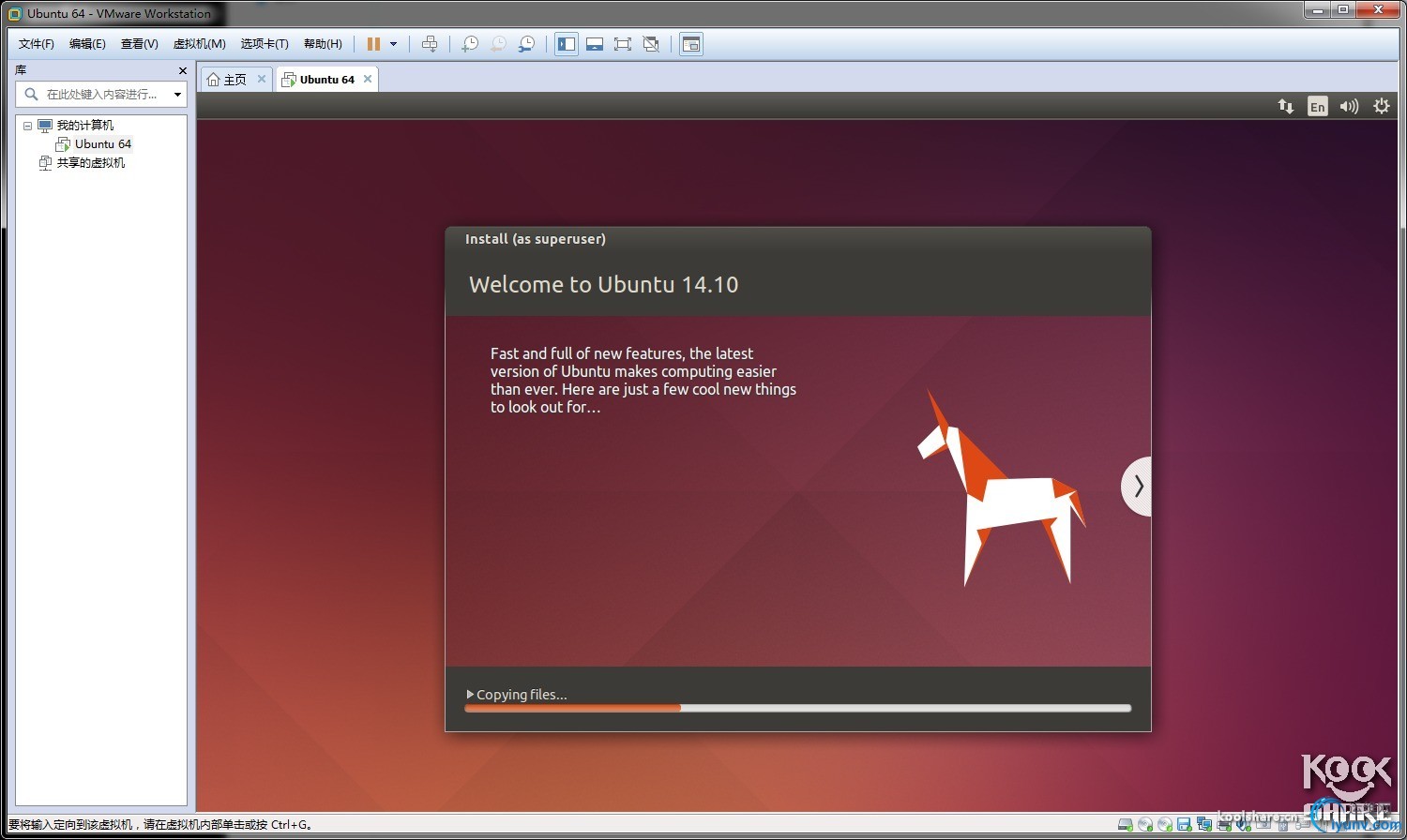Select 我的计算机 in the library tree
This screenshot has height=840, width=1407.
85,126
